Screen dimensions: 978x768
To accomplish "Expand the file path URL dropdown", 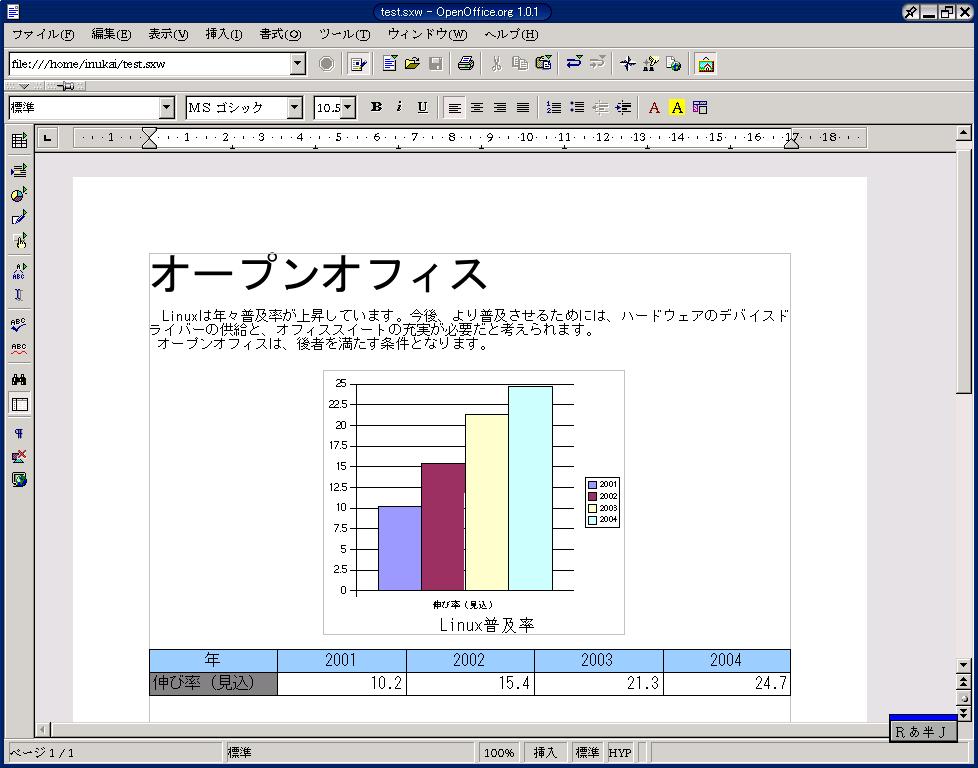I will pos(298,63).
